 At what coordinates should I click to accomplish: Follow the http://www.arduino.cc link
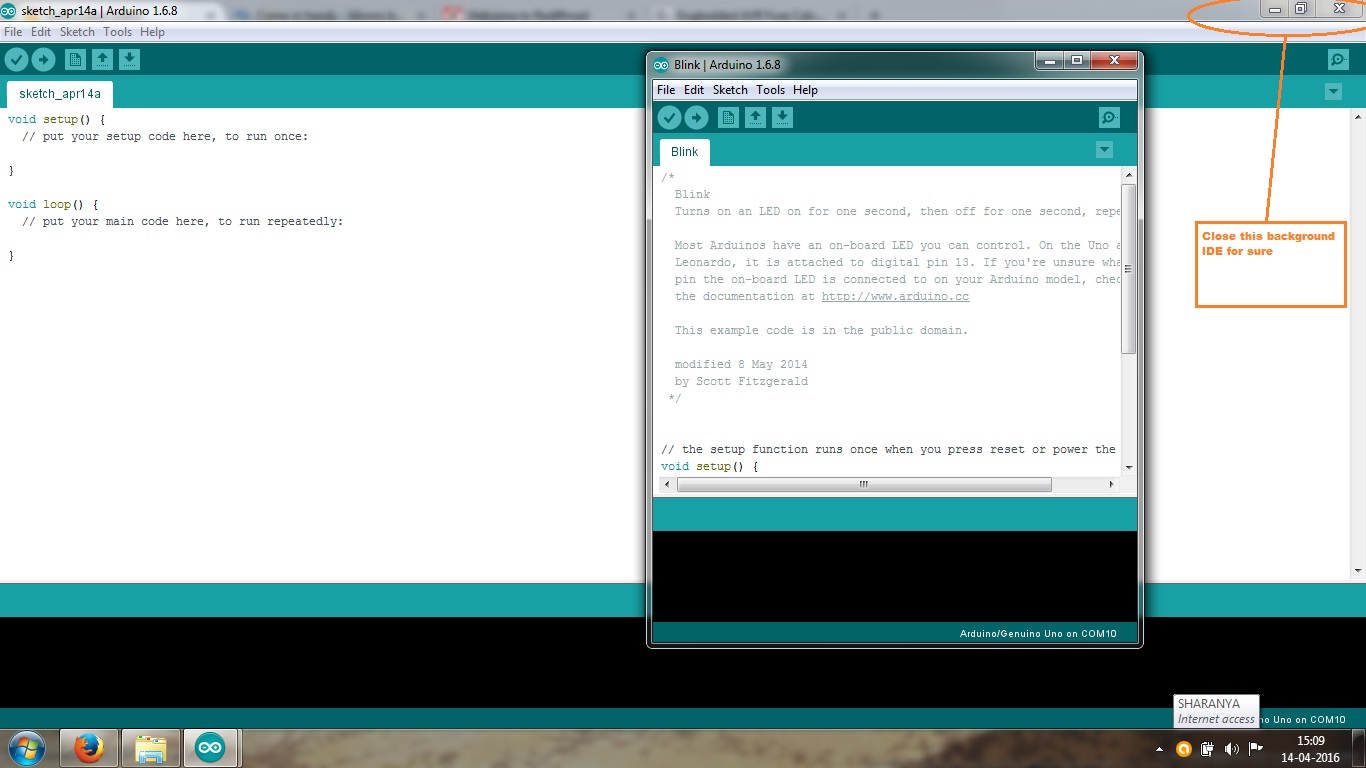tap(895, 296)
